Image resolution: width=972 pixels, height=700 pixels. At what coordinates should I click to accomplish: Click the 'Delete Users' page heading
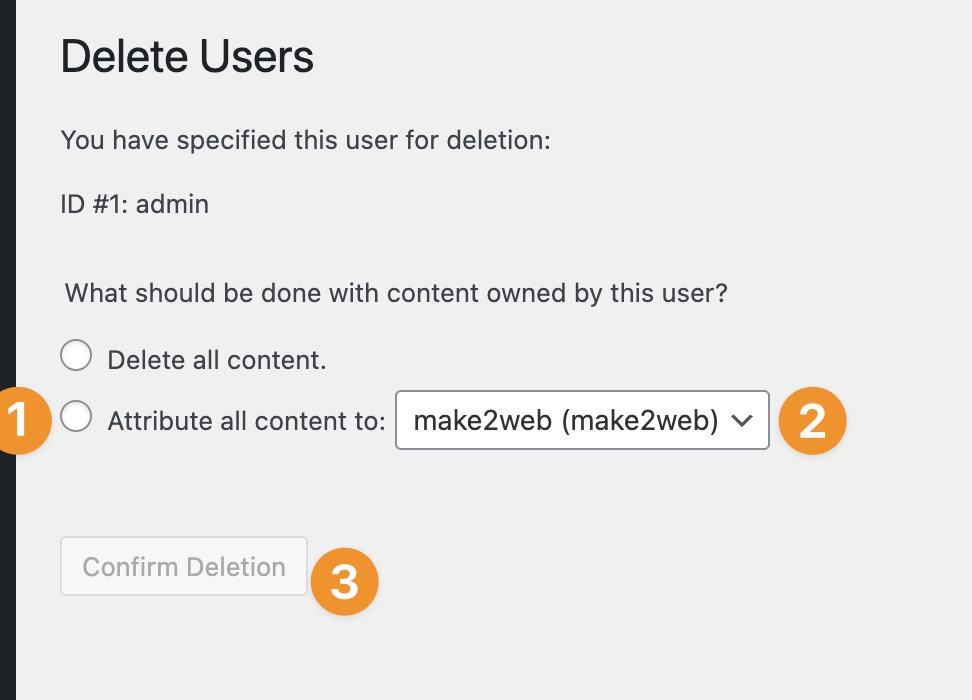click(x=187, y=56)
